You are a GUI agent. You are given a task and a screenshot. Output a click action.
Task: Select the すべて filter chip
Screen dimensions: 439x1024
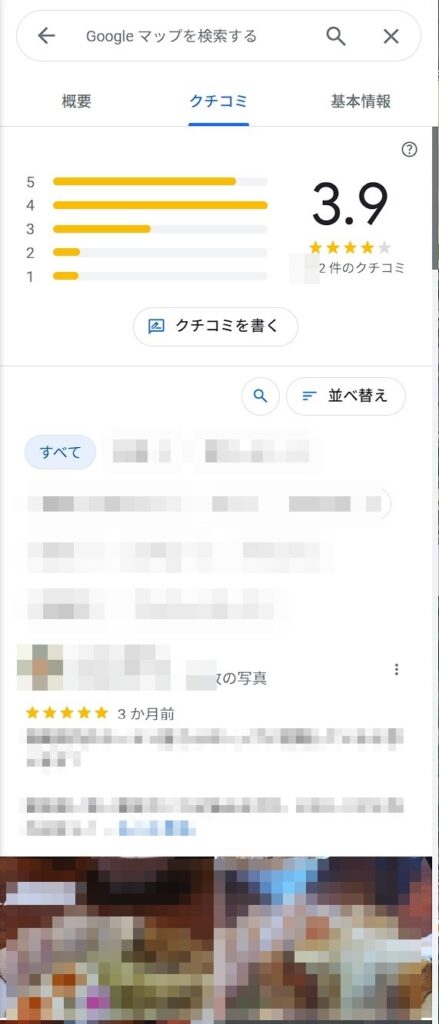click(x=61, y=452)
